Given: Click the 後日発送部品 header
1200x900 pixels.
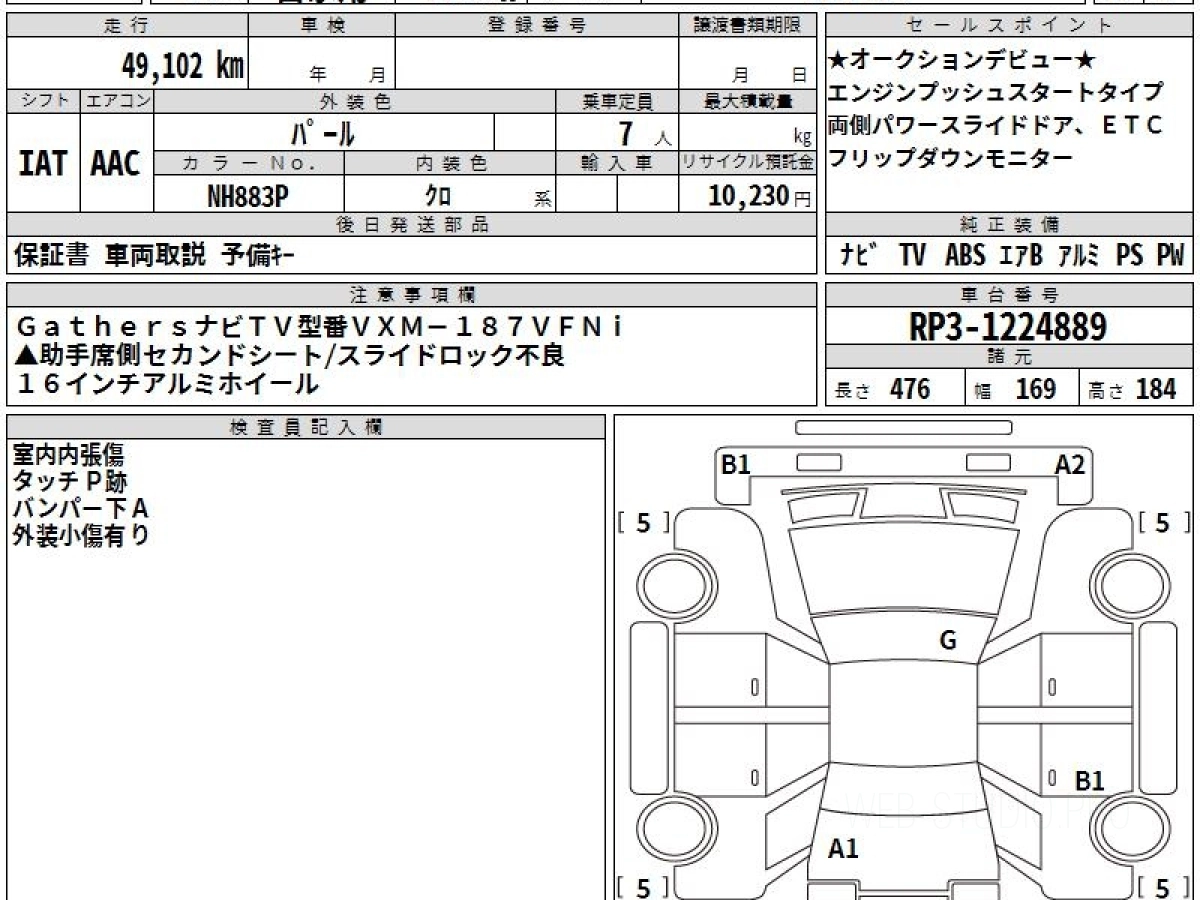Looking at the screenshot, I should point(411,225).
